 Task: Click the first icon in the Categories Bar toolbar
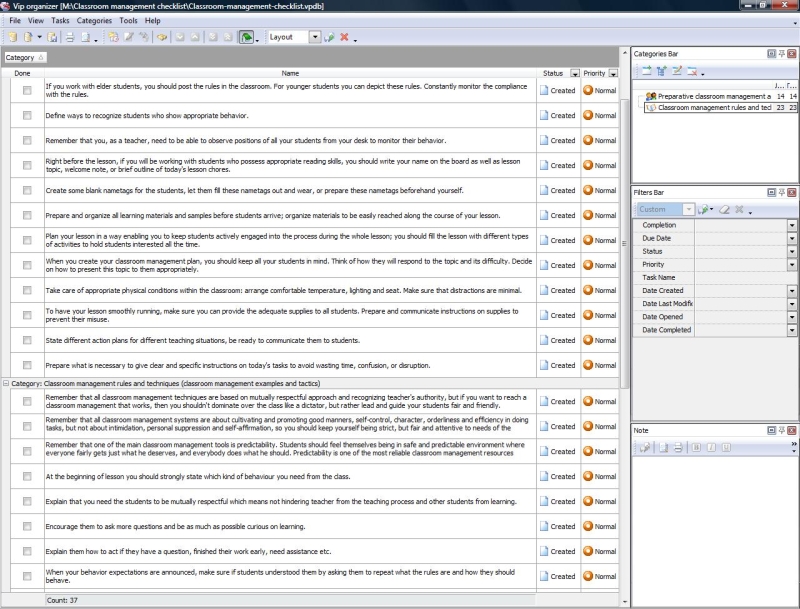(x=647, y=71)
